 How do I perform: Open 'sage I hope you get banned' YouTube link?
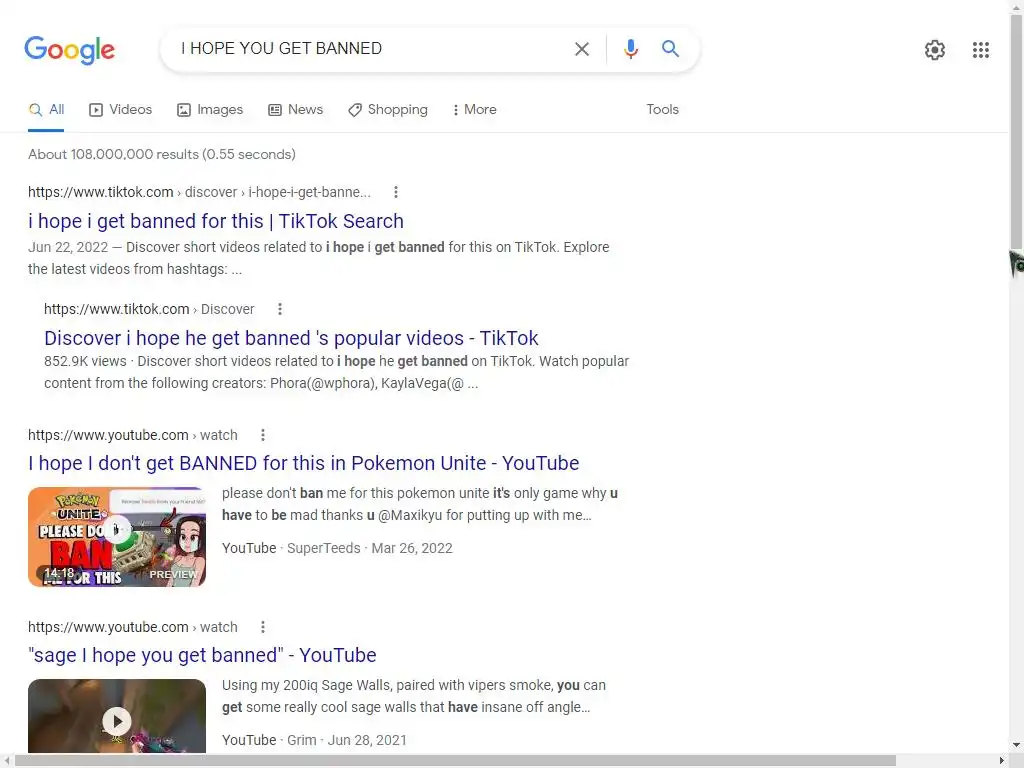202,655
